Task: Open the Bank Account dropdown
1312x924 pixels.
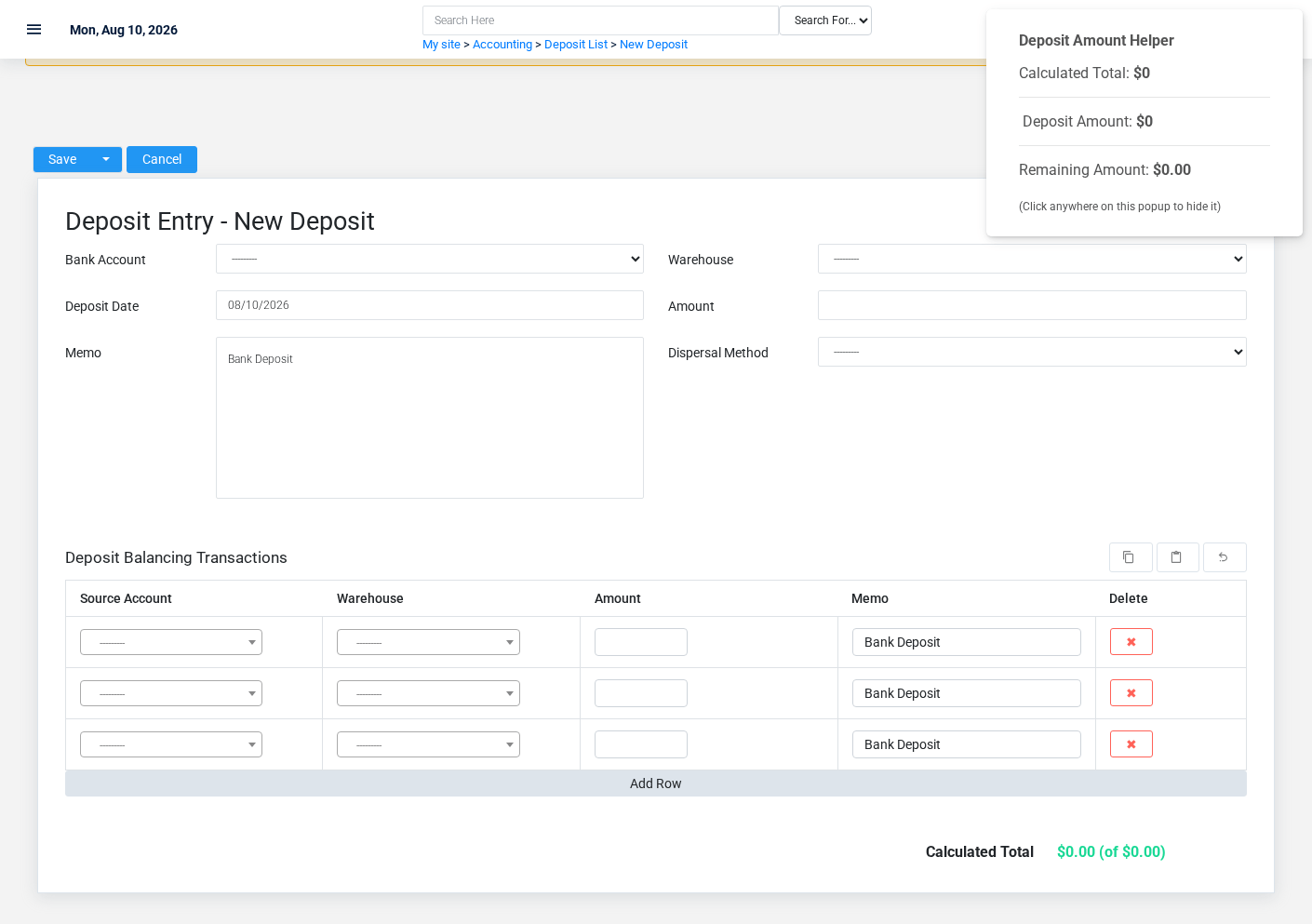Action: click(x=430, y=259)
